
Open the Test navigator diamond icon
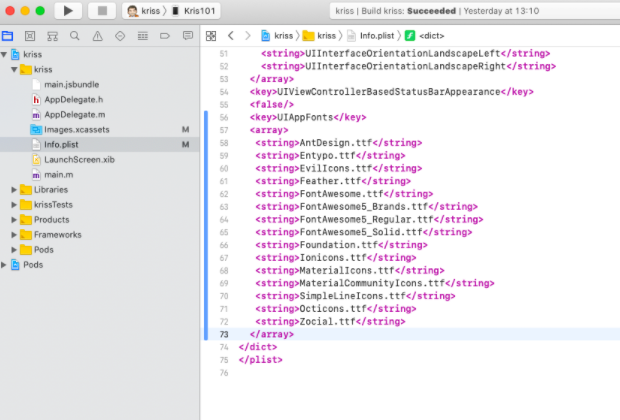[x=120, y=36]
